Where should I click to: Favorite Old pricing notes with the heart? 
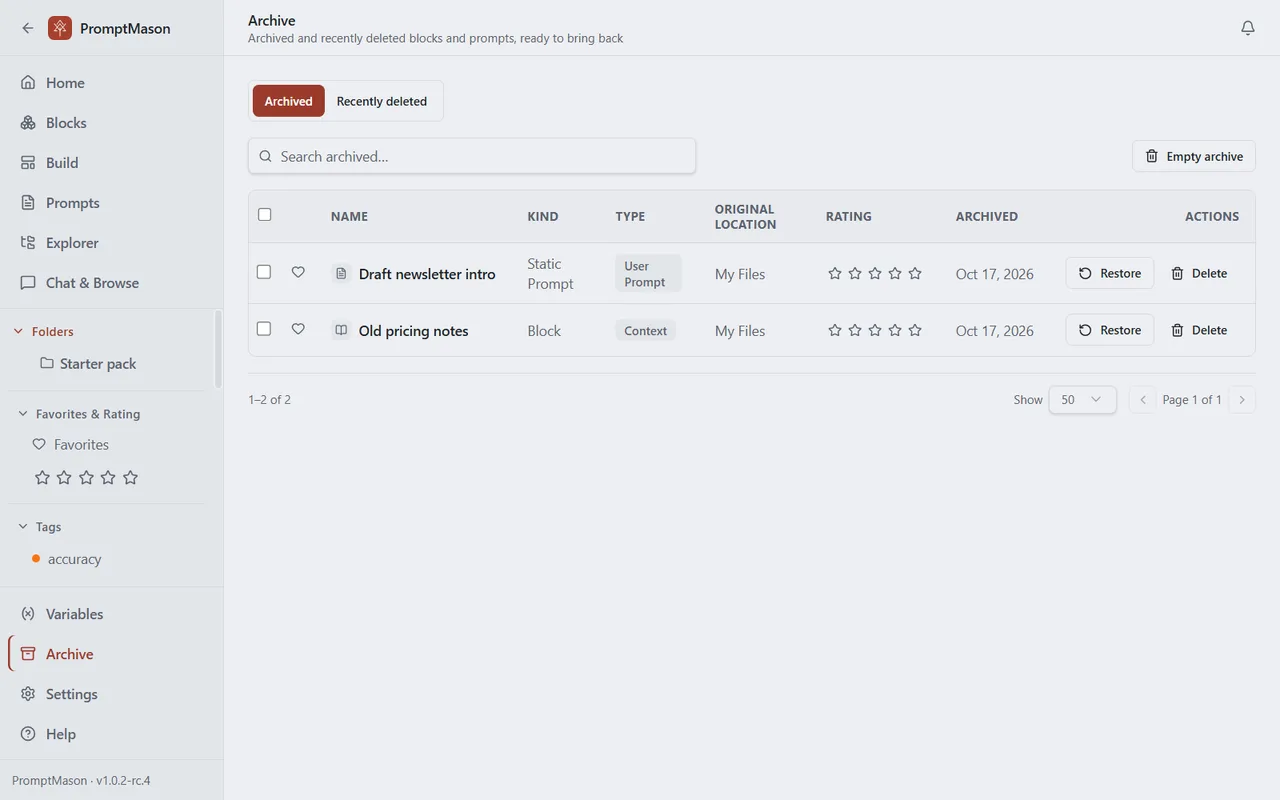(x=298, y=329)
